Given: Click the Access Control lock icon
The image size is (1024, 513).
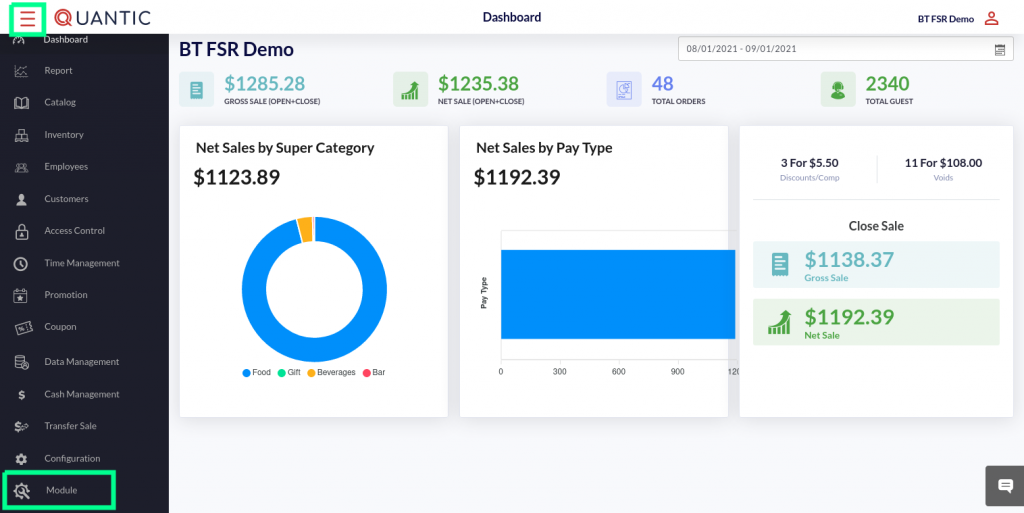Looking at the screenshot, I should [21, 231].
